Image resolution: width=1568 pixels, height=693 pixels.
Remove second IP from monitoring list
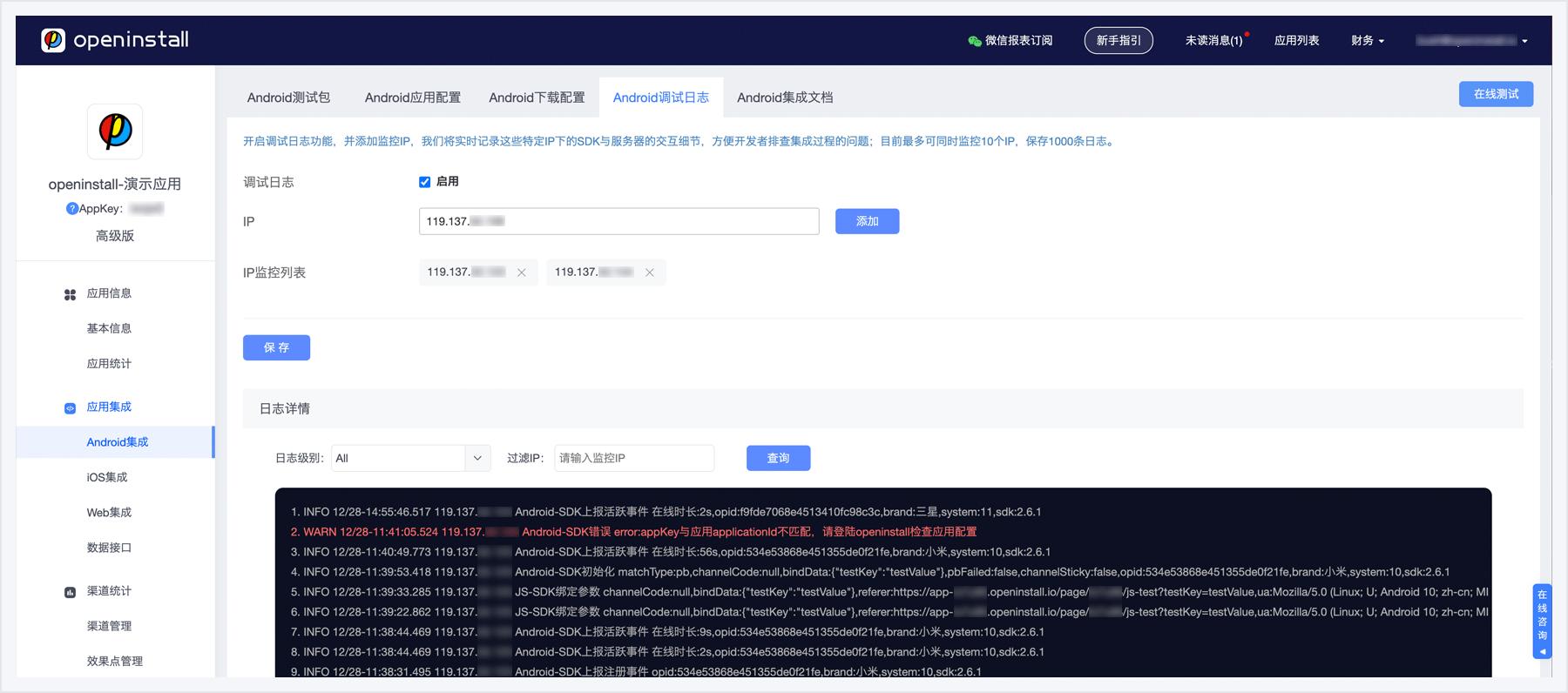[650, 272]
